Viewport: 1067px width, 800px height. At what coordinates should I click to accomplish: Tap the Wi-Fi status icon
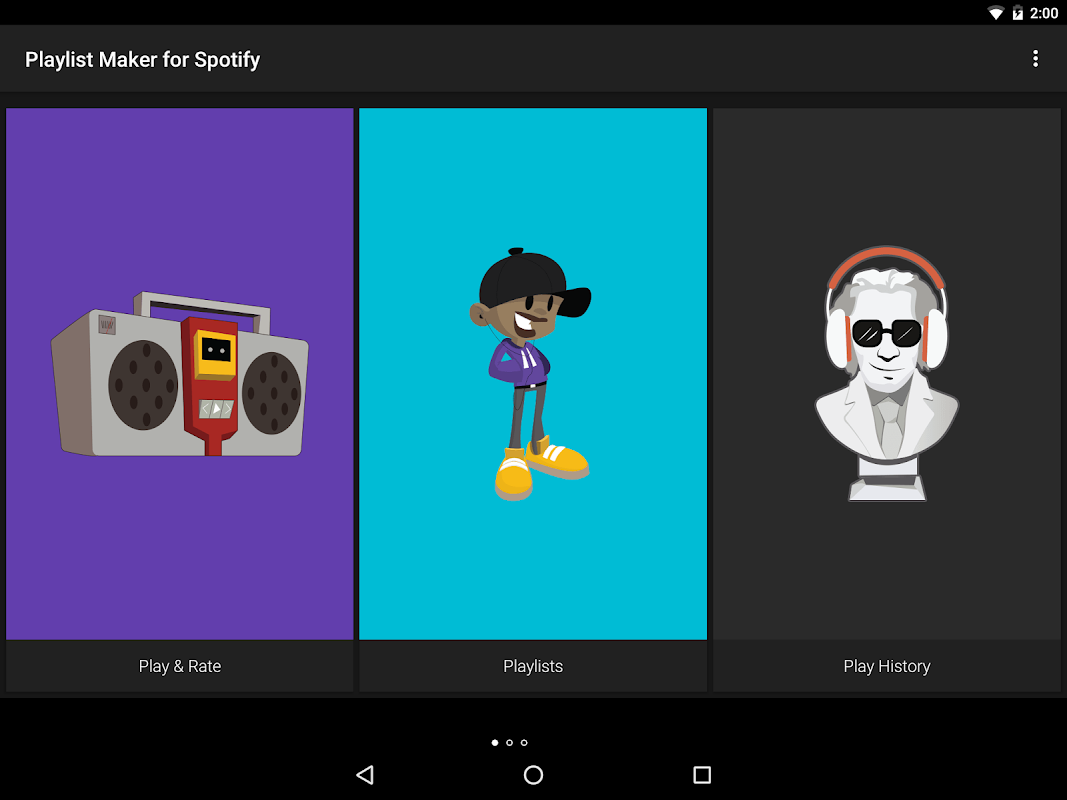point(996,13)
